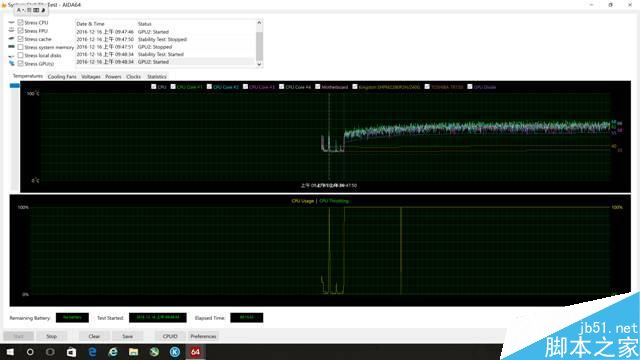Click the Remaining Battery value display

pos(72,318)
